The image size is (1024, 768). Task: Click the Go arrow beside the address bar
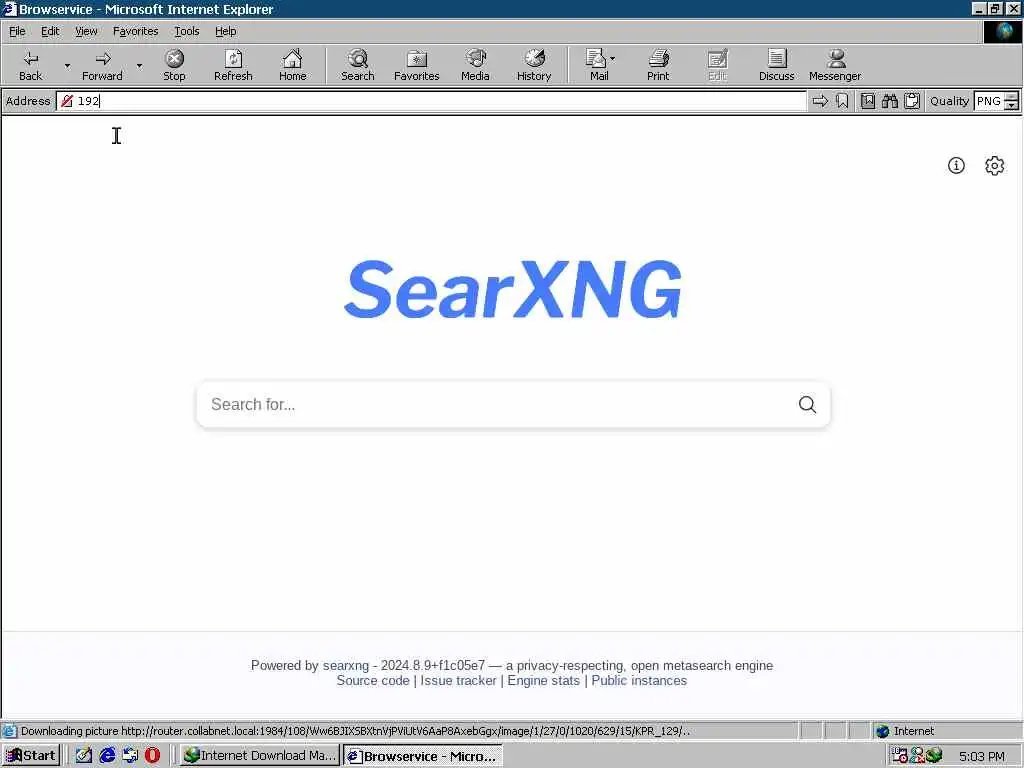820,101
